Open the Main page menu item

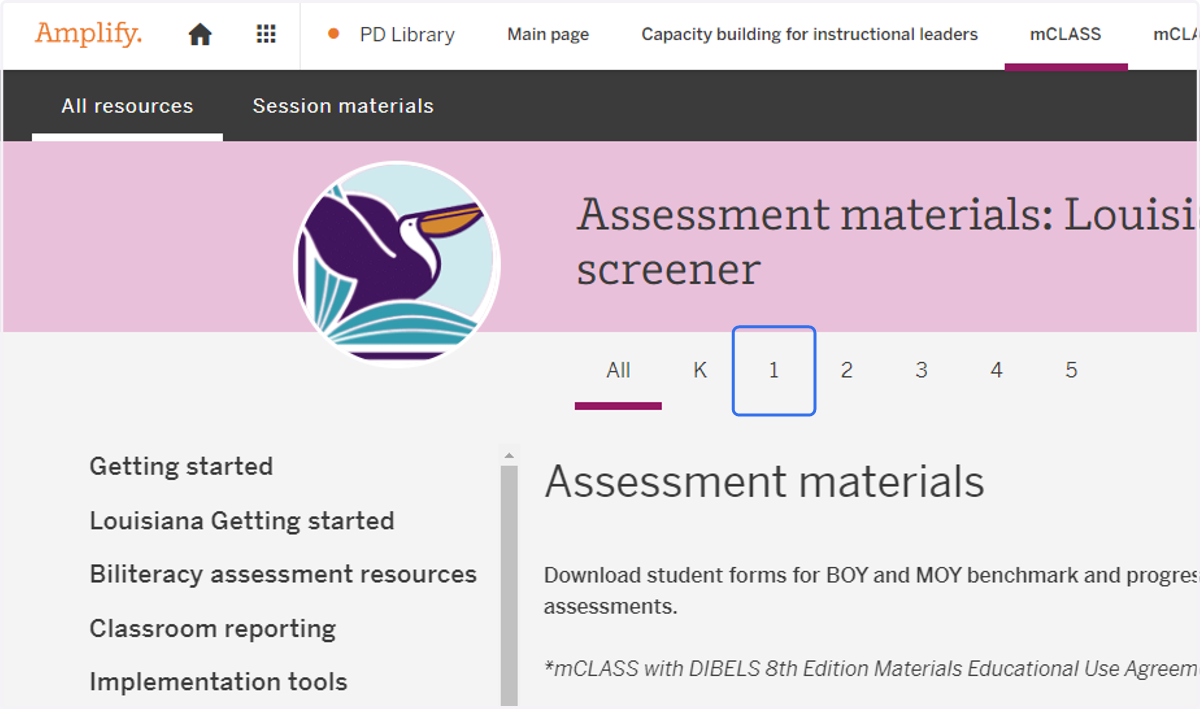click(x=548, y=35)
